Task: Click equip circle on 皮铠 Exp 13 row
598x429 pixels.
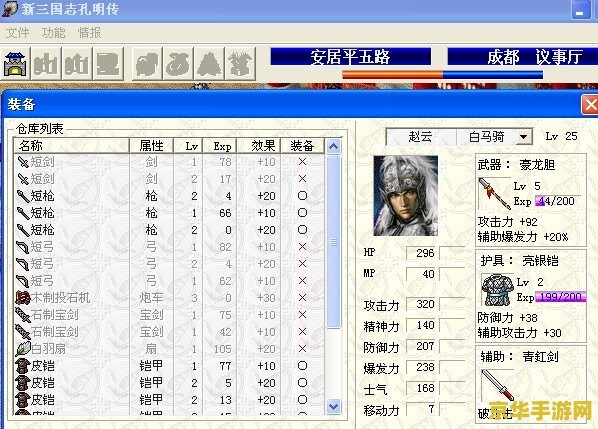Action: 302,400
